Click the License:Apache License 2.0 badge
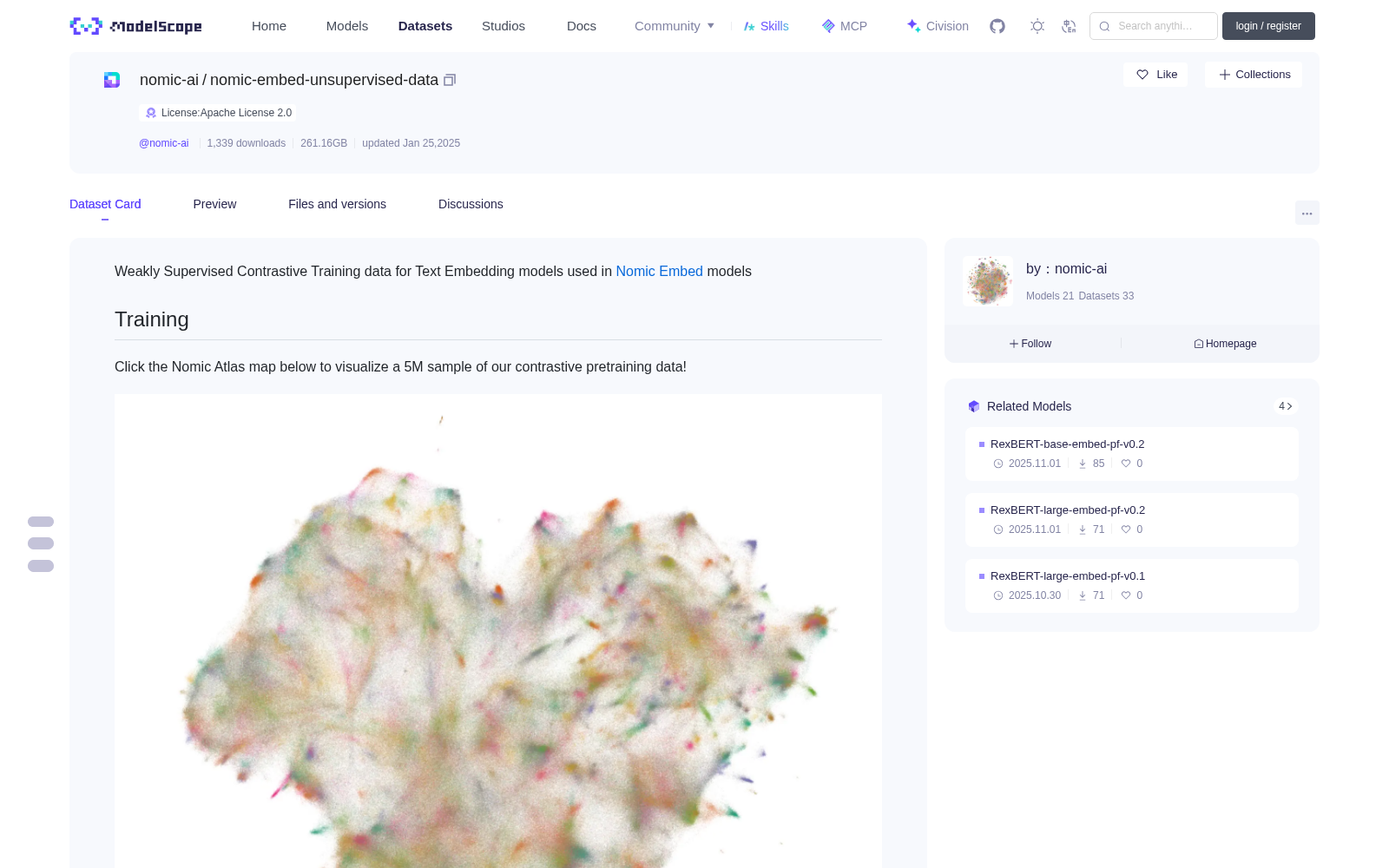Screen dimensions: 1389x868 [218, 113]
